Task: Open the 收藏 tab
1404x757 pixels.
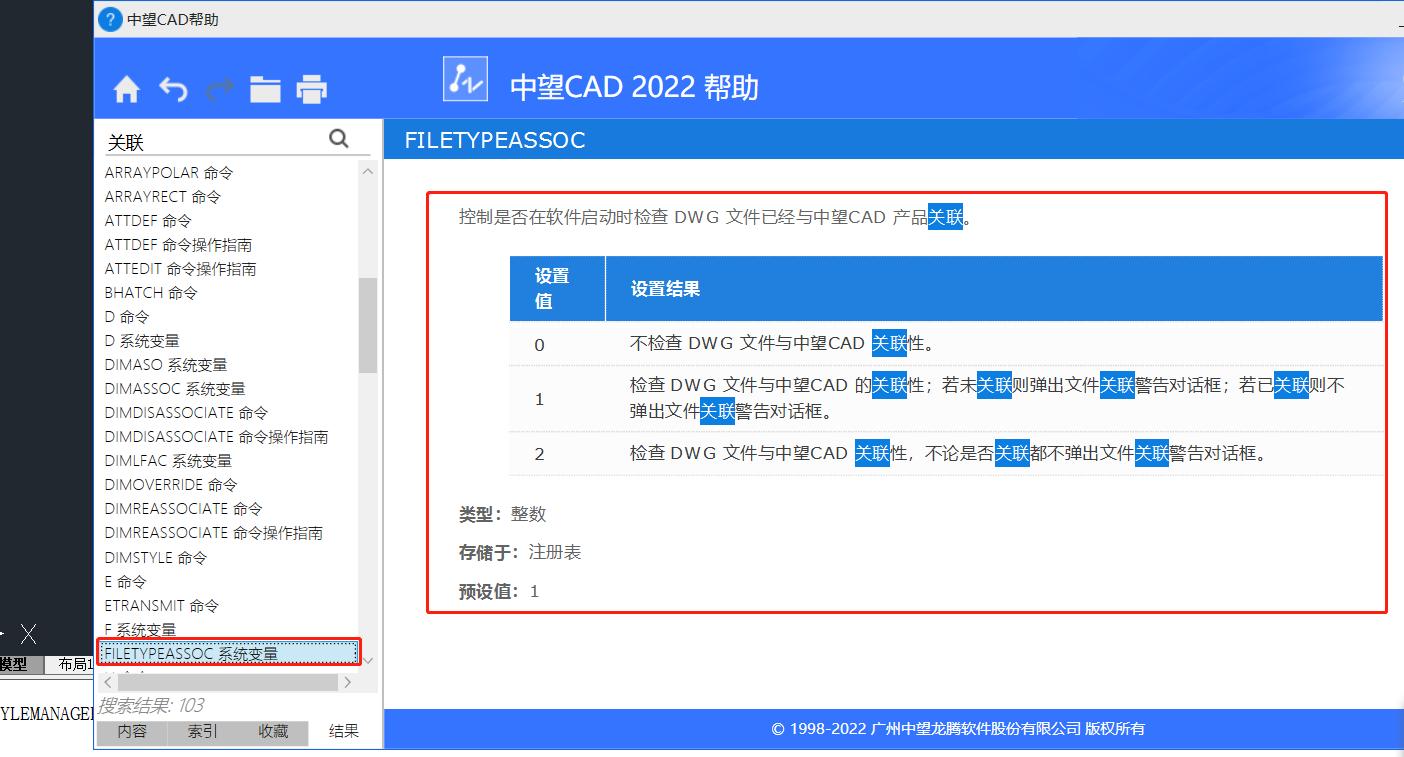Action: 274,732
